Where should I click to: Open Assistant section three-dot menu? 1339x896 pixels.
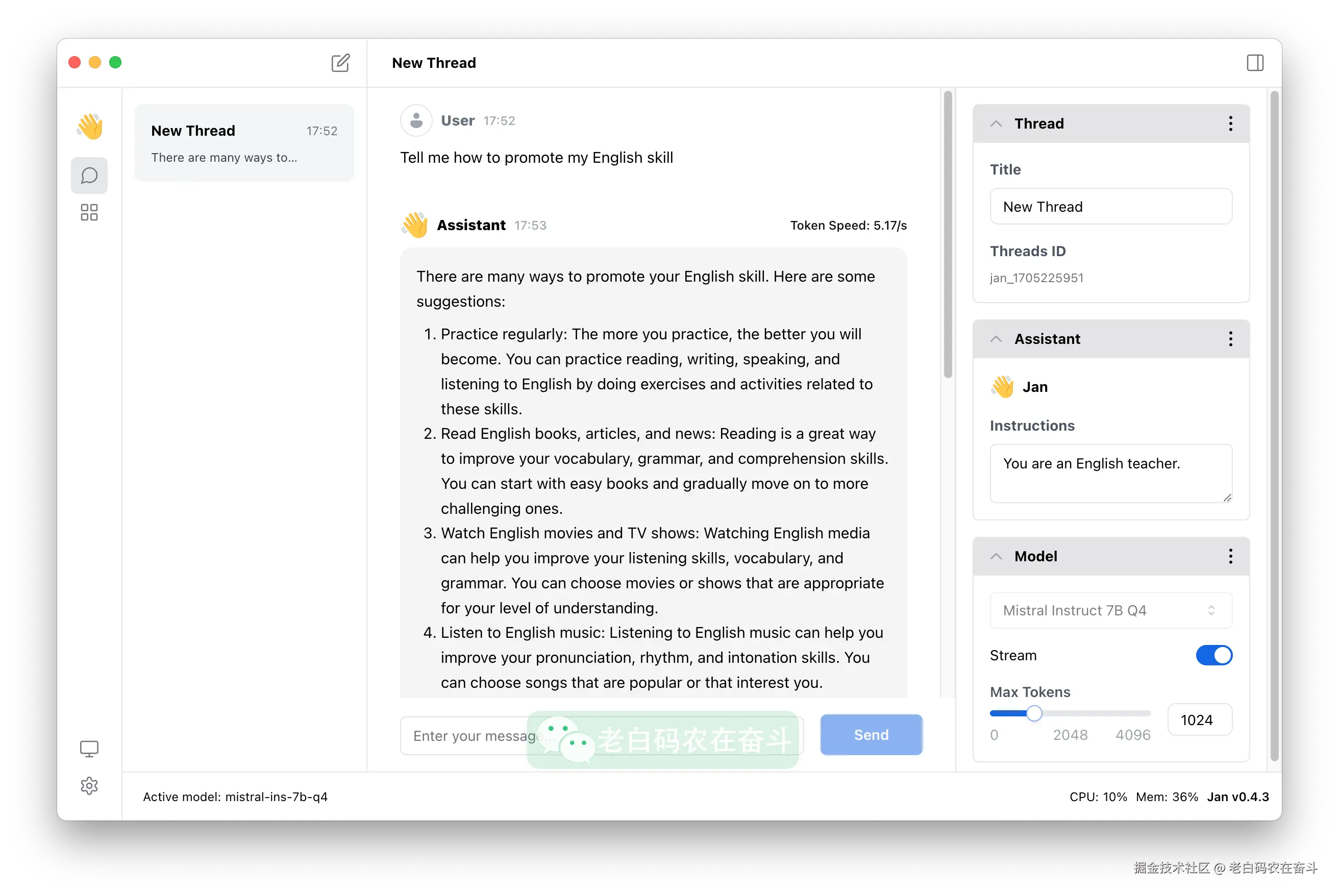pyautogui.click(x=1230, y=339)
